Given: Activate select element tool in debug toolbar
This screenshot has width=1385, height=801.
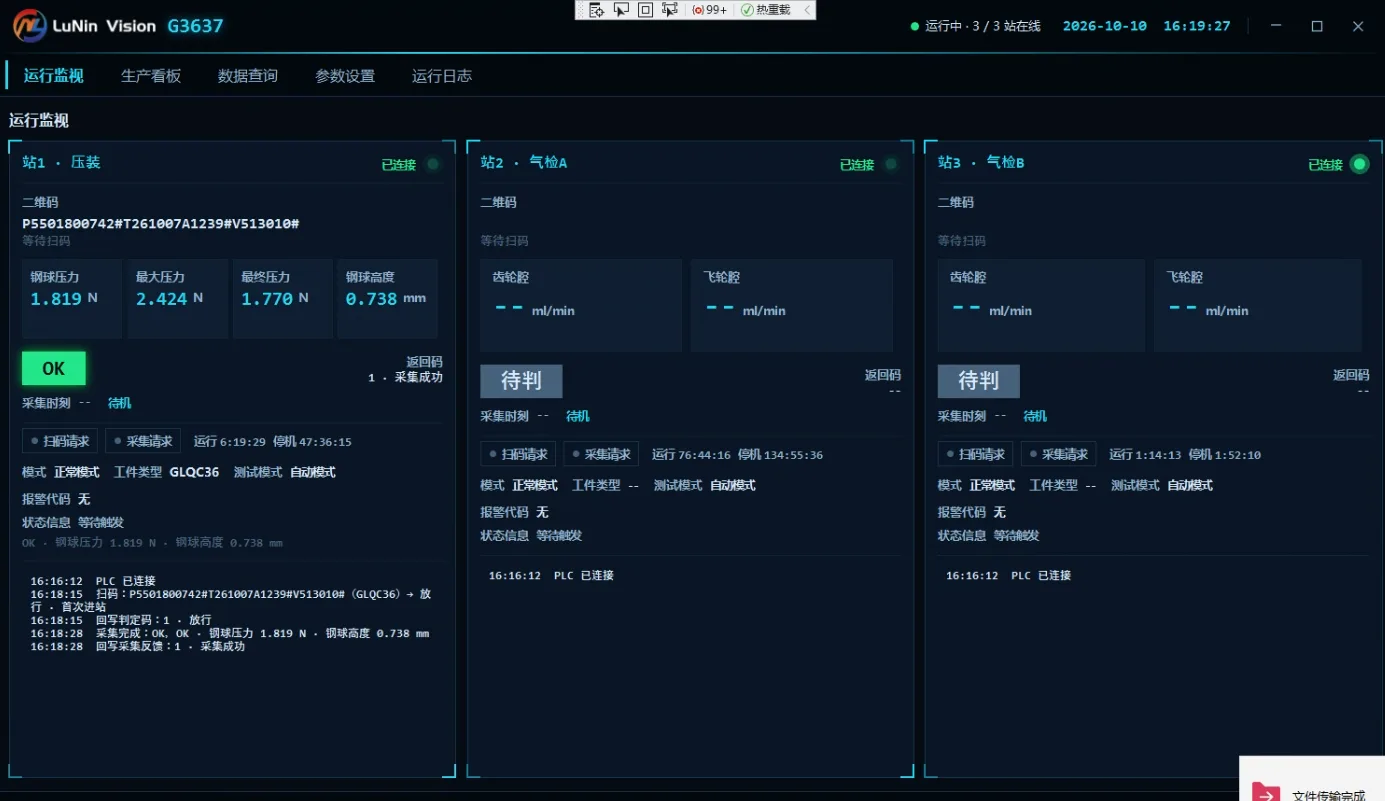Looking at the screenshot, I should [x=621, y=10].
